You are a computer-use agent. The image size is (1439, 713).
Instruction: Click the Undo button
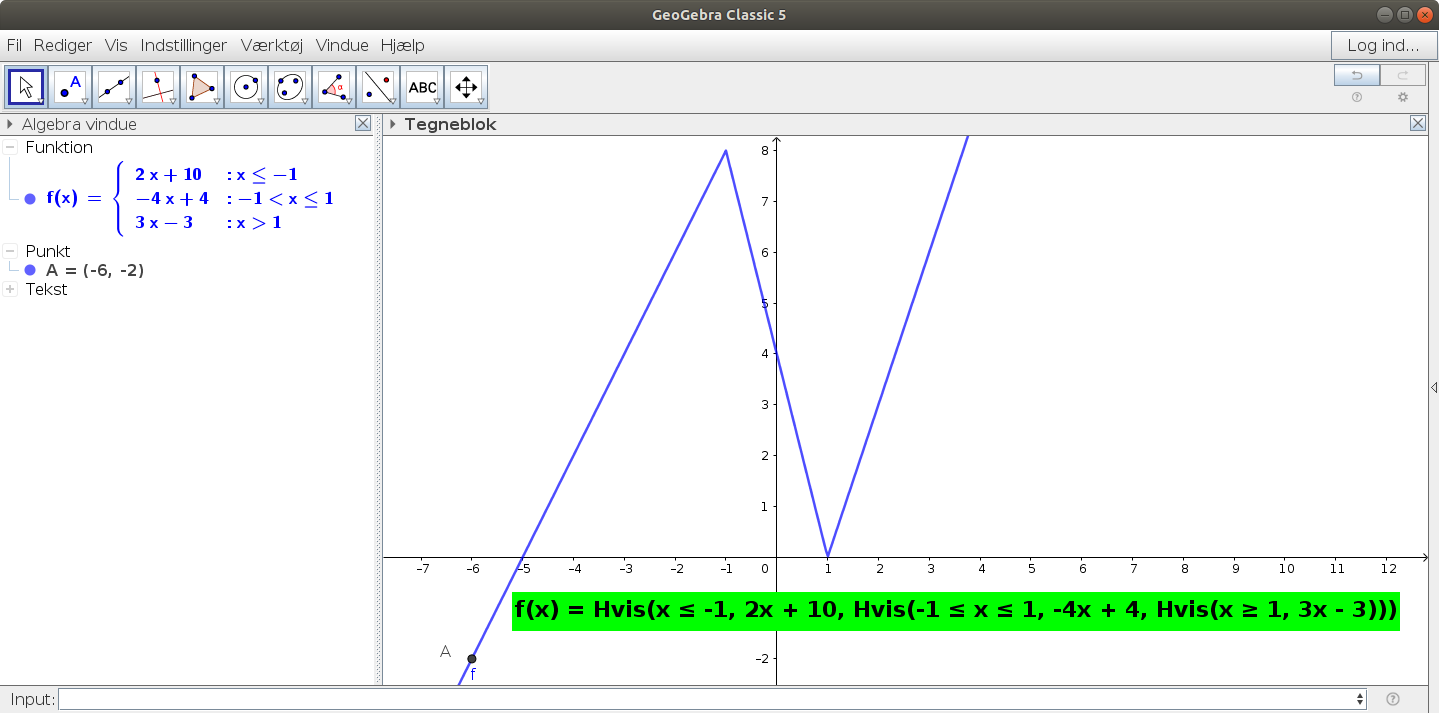(x=1357, y=75)
